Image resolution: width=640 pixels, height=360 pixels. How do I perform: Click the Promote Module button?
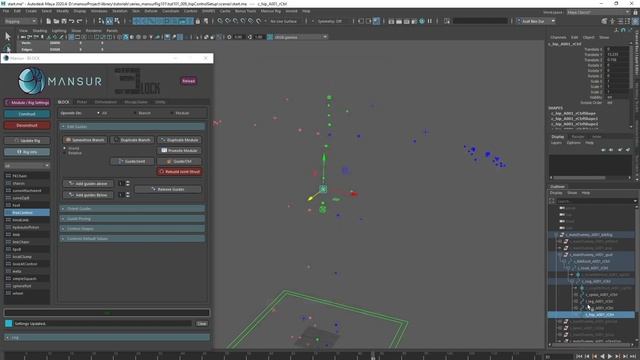[180, 150]
